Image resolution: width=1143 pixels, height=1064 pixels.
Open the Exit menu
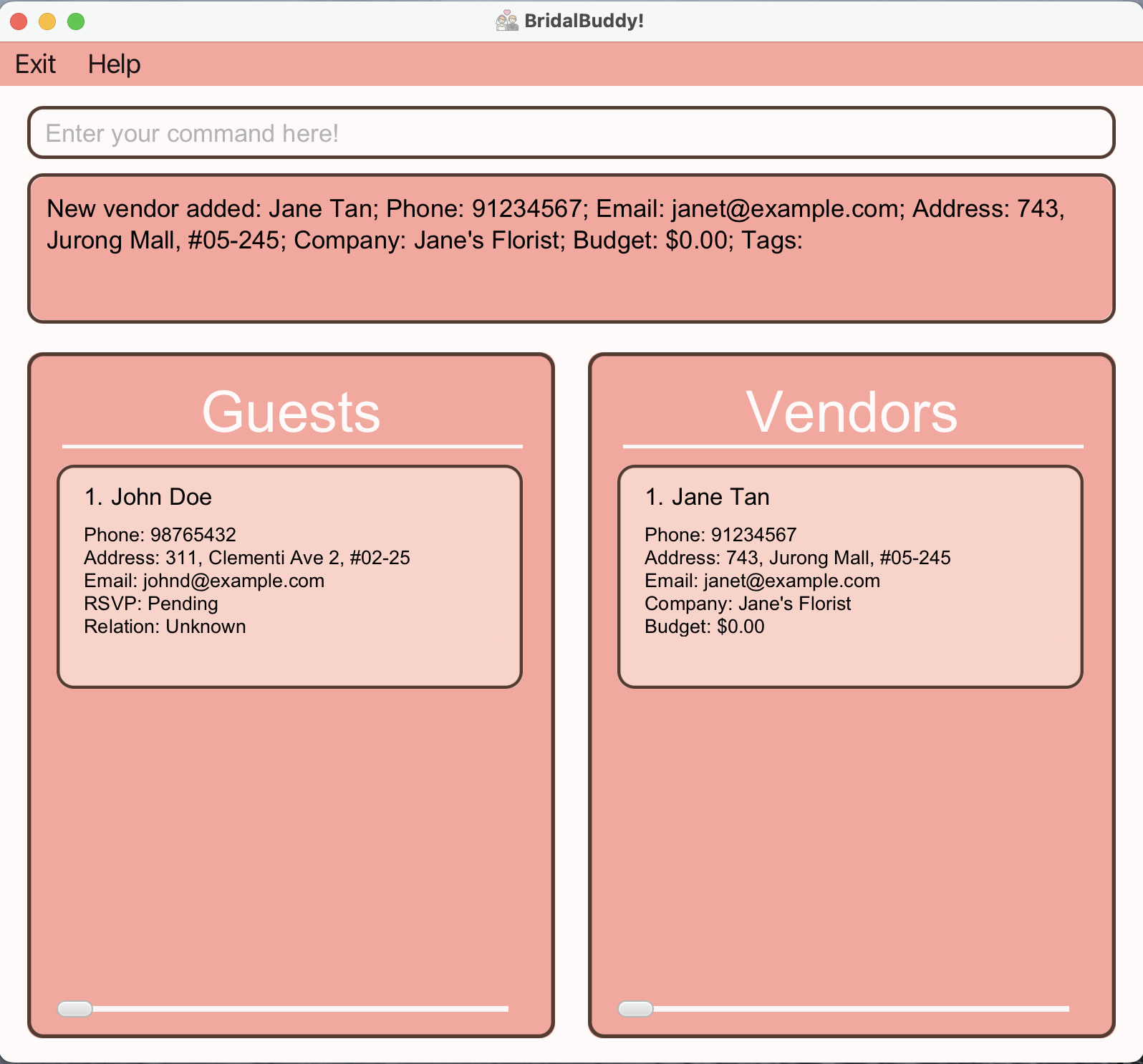35,64
